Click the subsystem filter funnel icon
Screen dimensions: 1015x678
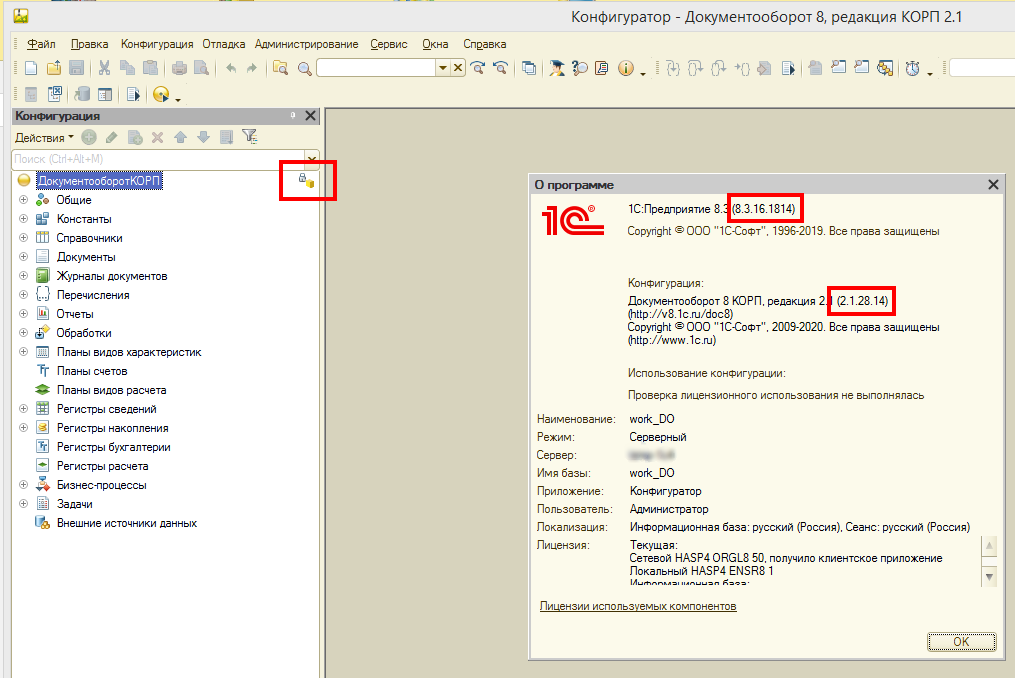click(250, 137)
